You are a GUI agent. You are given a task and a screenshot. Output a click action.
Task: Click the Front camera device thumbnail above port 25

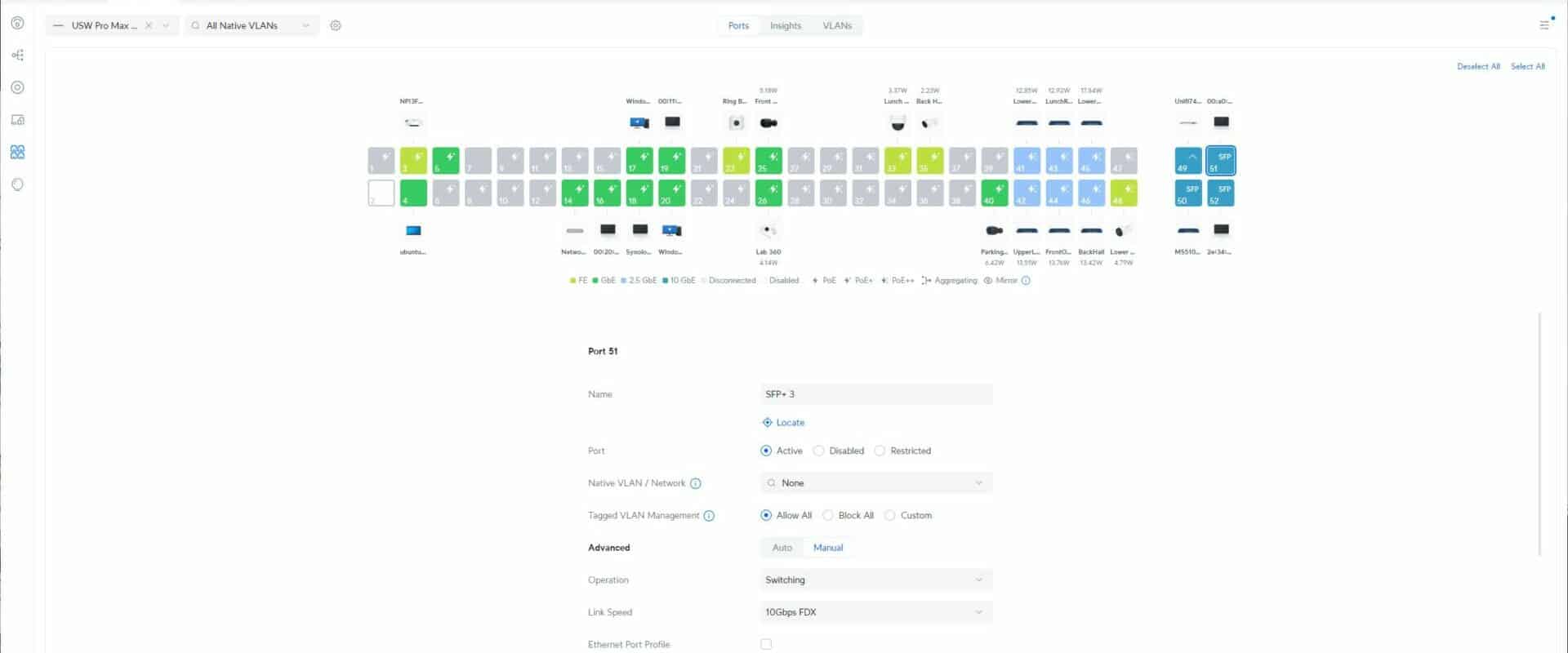coord(768,123)
